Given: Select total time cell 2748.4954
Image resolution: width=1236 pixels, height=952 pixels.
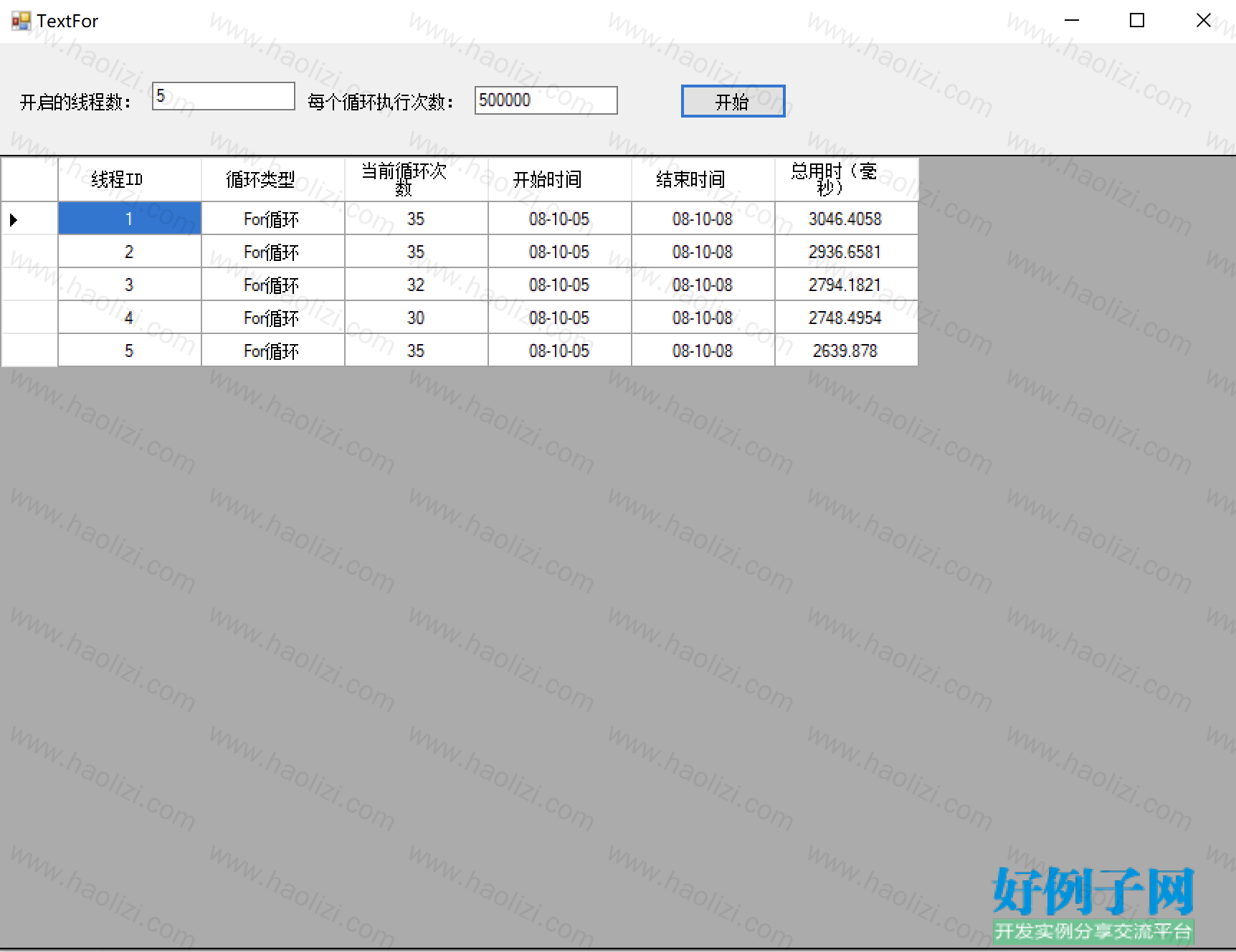Looking at the screenshot, I should pos(847,318).
